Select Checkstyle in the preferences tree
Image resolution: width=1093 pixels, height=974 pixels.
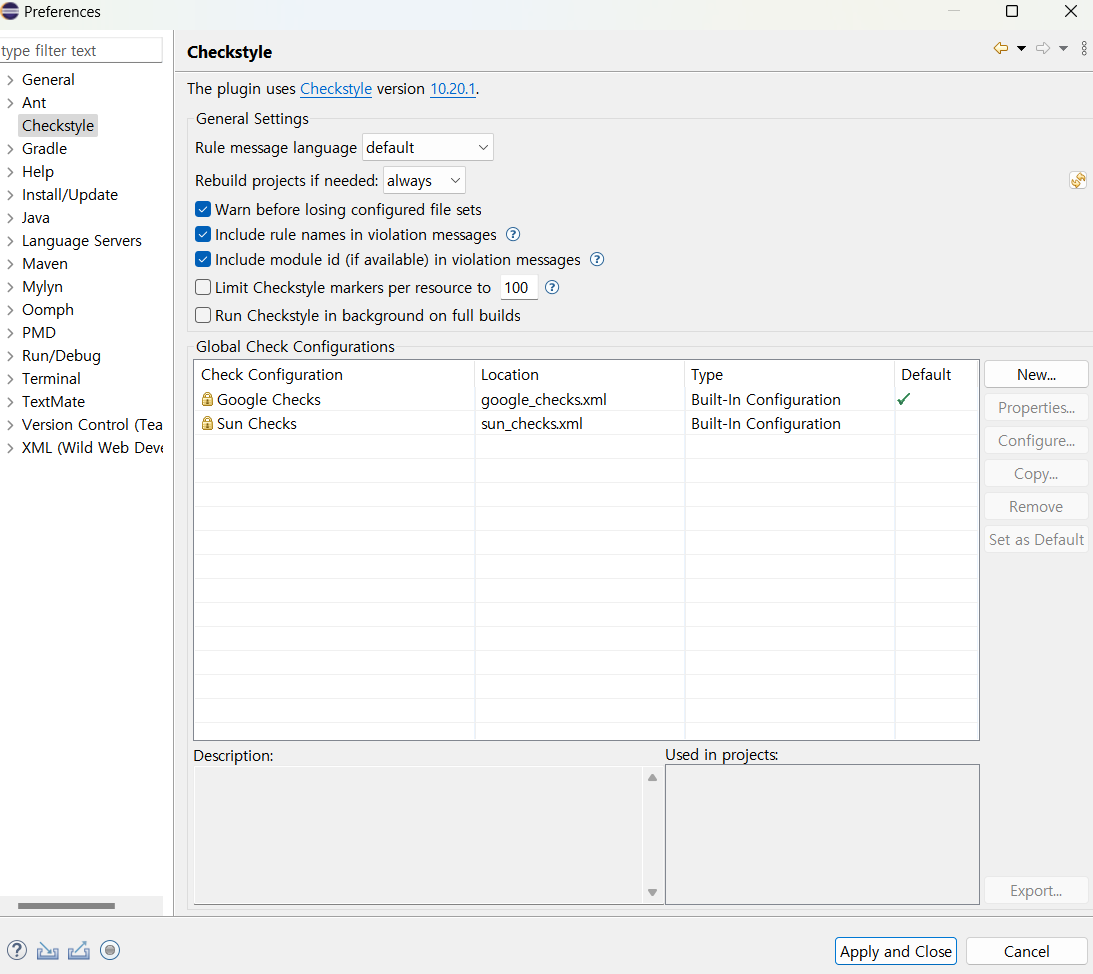(x=58, y=125)
